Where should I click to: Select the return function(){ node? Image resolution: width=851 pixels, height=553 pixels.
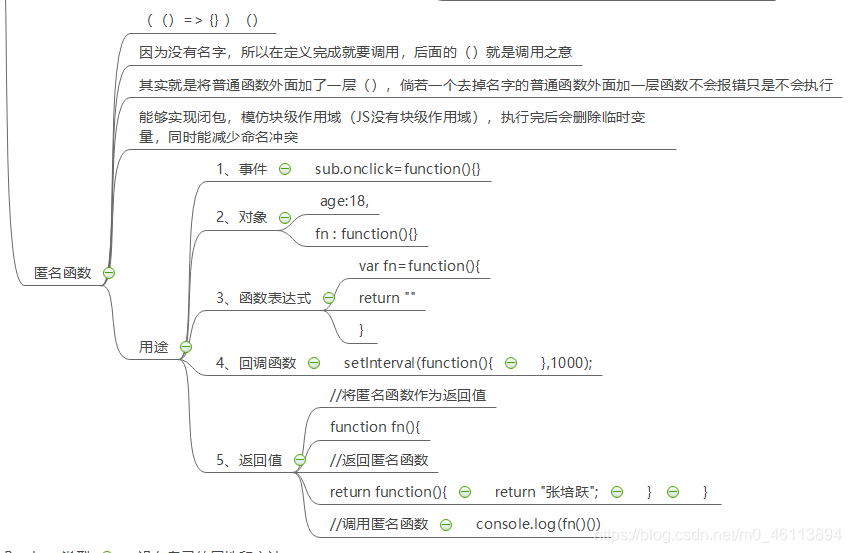point(389,492)
